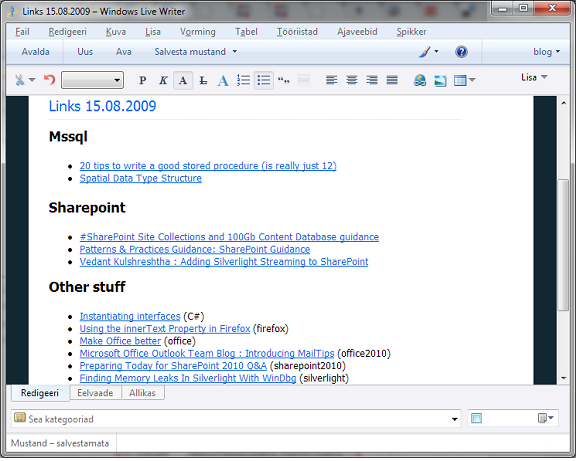Click the cut scissors icon
Screen dimensions: 579x461
click(x=20, y=80)
